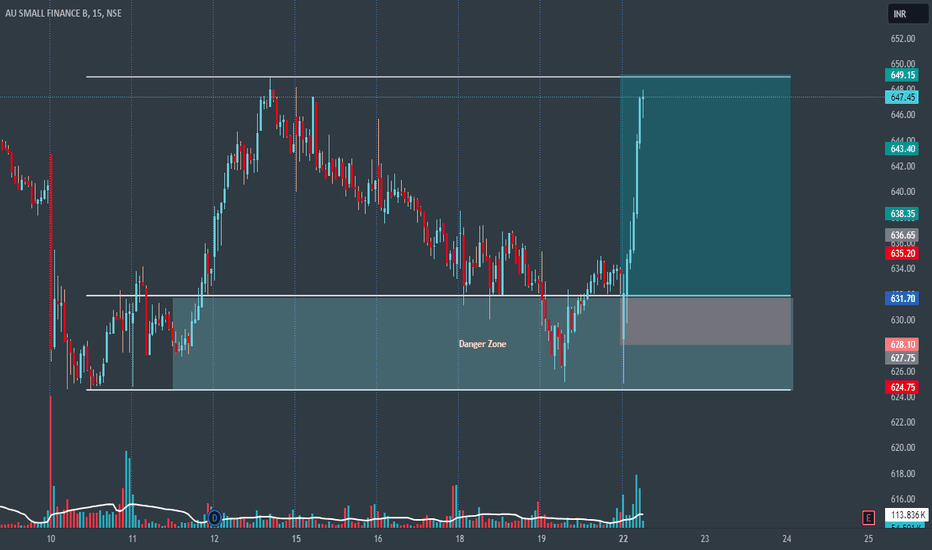Click date 10 on the time axis
The image size is (932, 550).
coord(51,539)
